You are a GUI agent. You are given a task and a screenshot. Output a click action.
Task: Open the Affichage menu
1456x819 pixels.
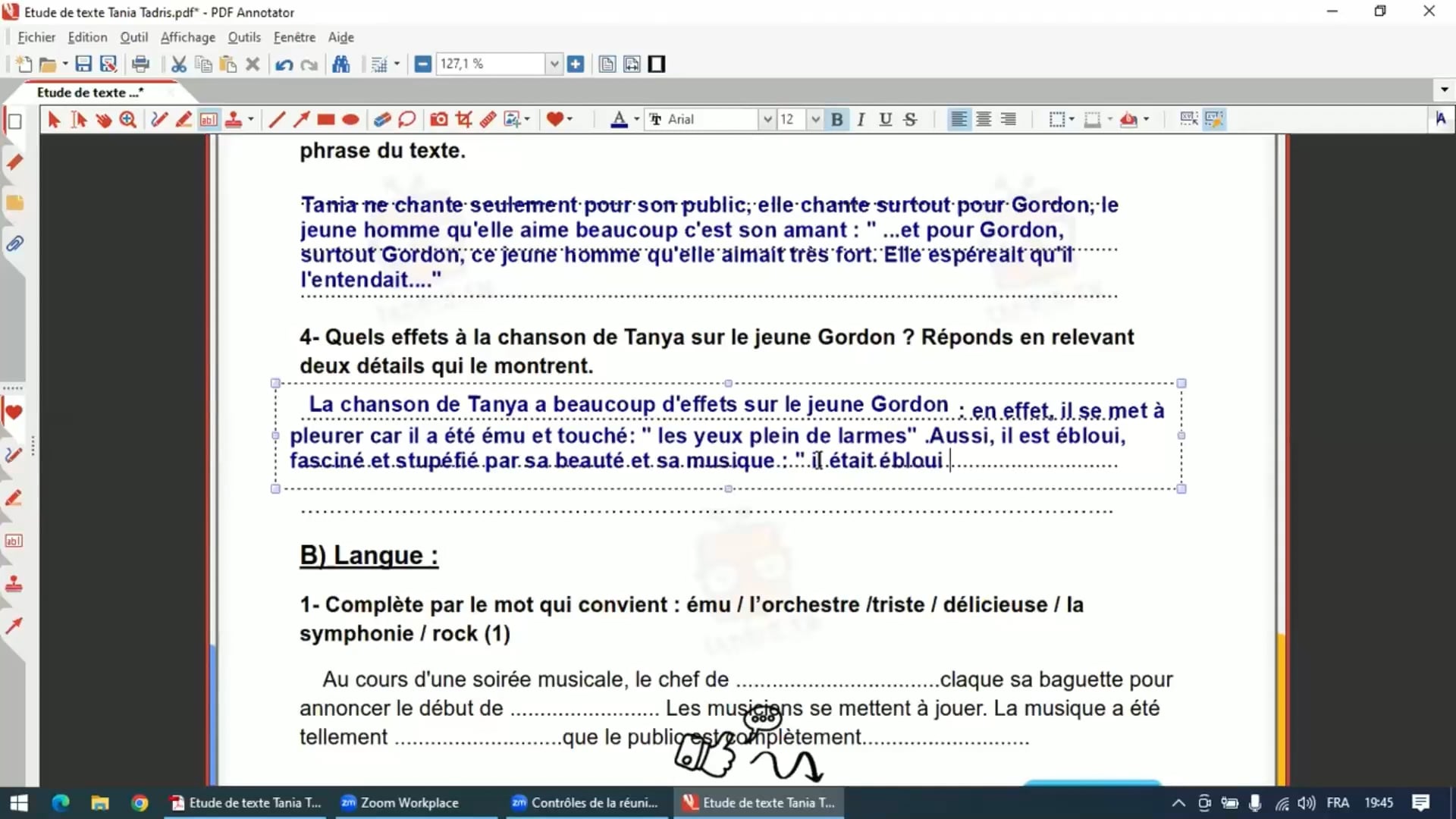(x=187, y=37)
